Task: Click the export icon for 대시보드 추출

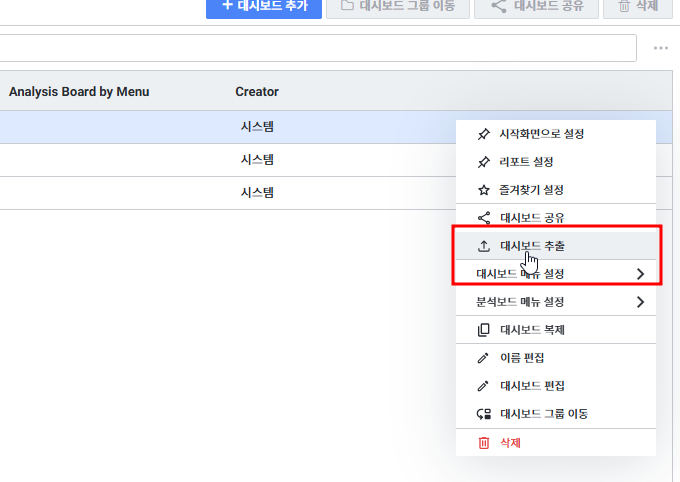Action: click(484, 246)
